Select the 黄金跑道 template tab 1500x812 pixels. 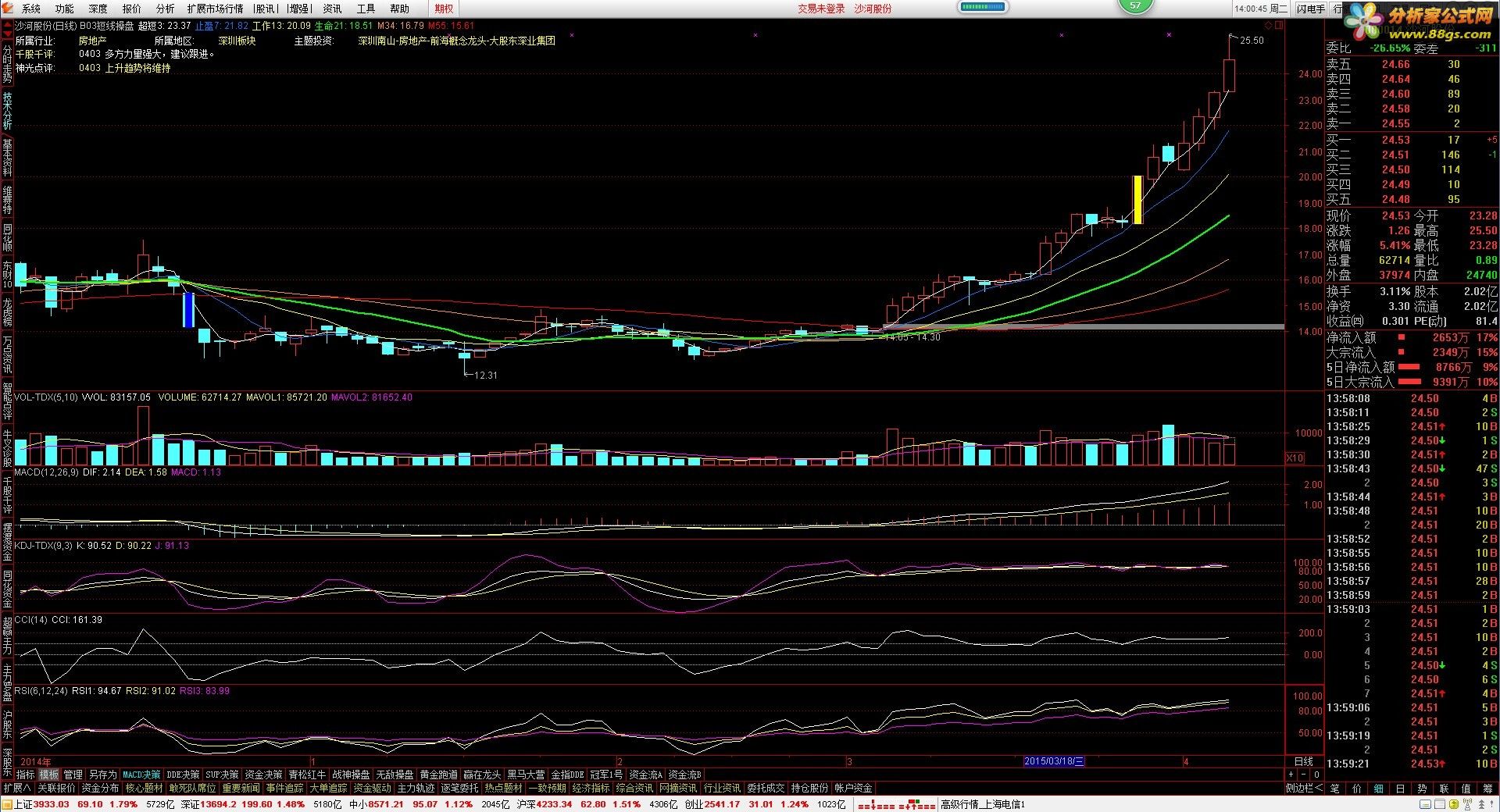tap(438, 775)
